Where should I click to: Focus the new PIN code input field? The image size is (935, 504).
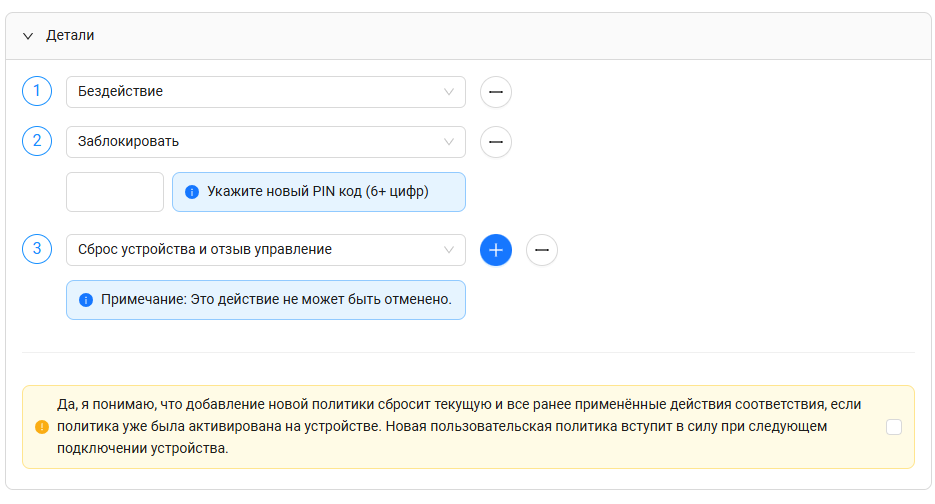pyautogui.click(x=115, y=192)
